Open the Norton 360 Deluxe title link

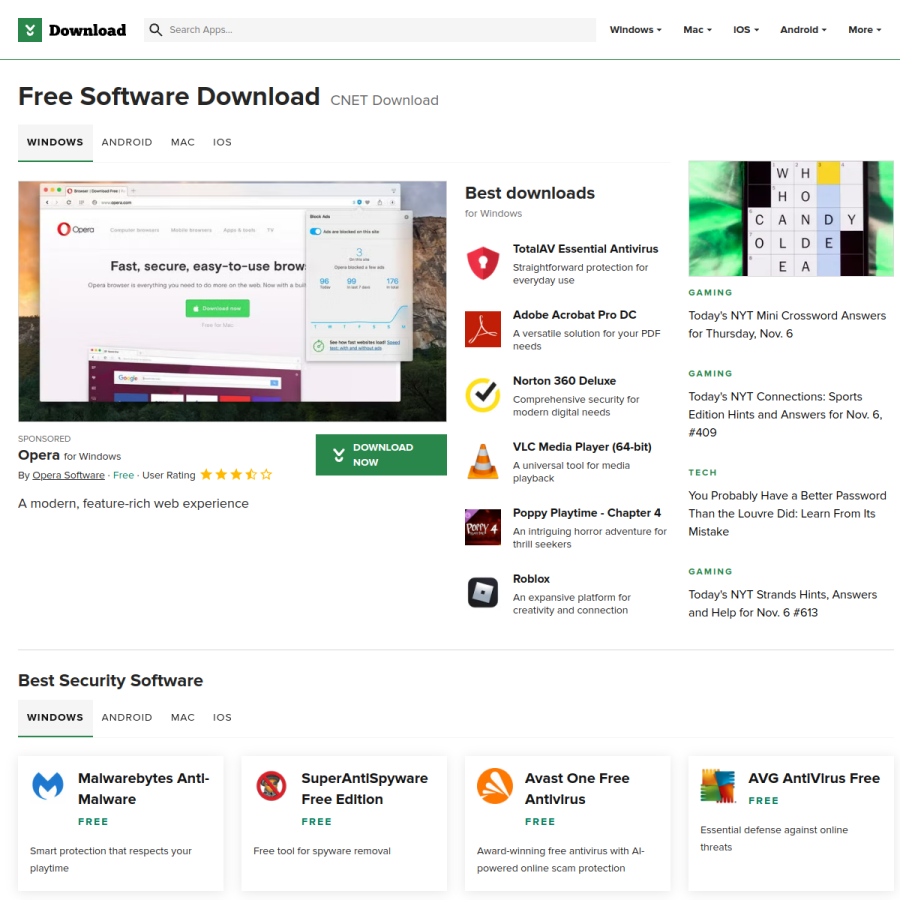[x=564, y=381]
